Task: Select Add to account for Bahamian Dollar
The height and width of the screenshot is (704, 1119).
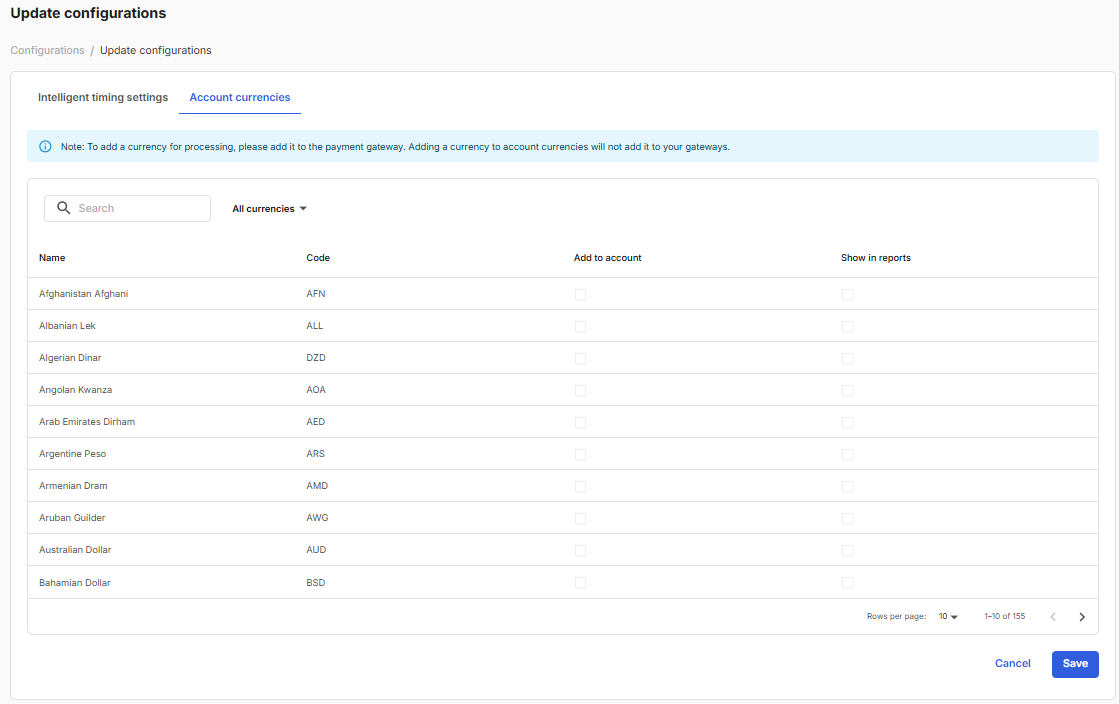Action: (x=580, y=583)
